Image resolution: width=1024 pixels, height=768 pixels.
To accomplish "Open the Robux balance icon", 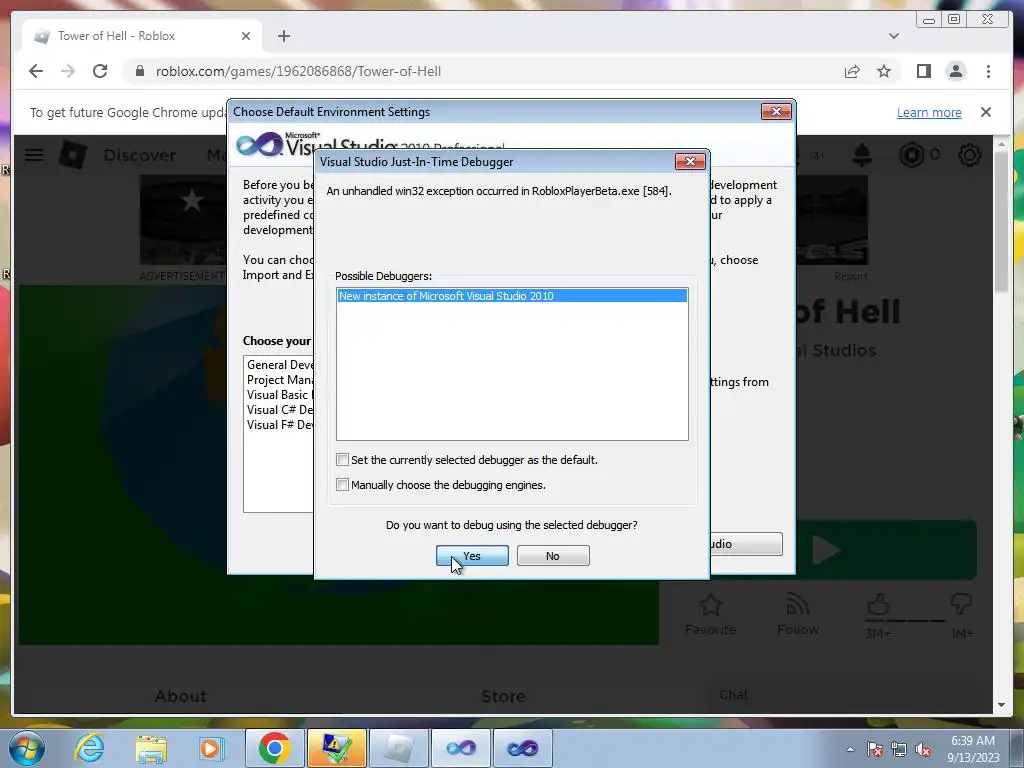I will coord(912,155).
